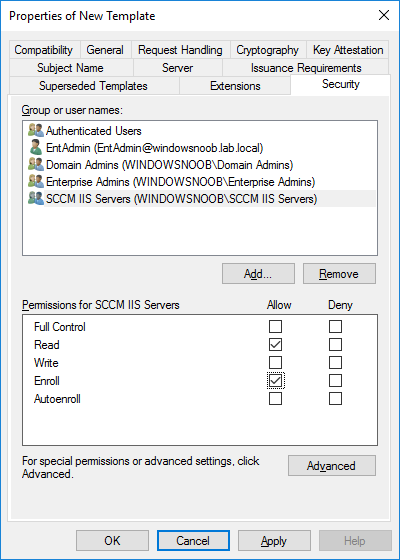
Task: Select the Domain Admins group icon
Action: click(x=36, y=164)
